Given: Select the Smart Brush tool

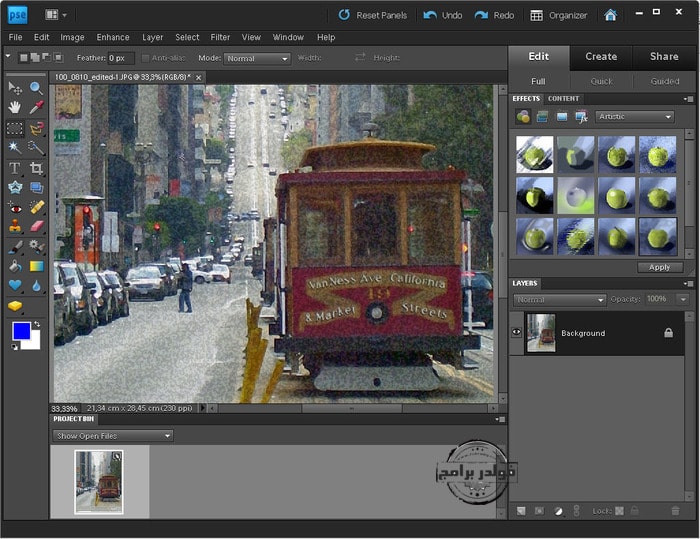Looking at the screenshot, I should point(36,247).
